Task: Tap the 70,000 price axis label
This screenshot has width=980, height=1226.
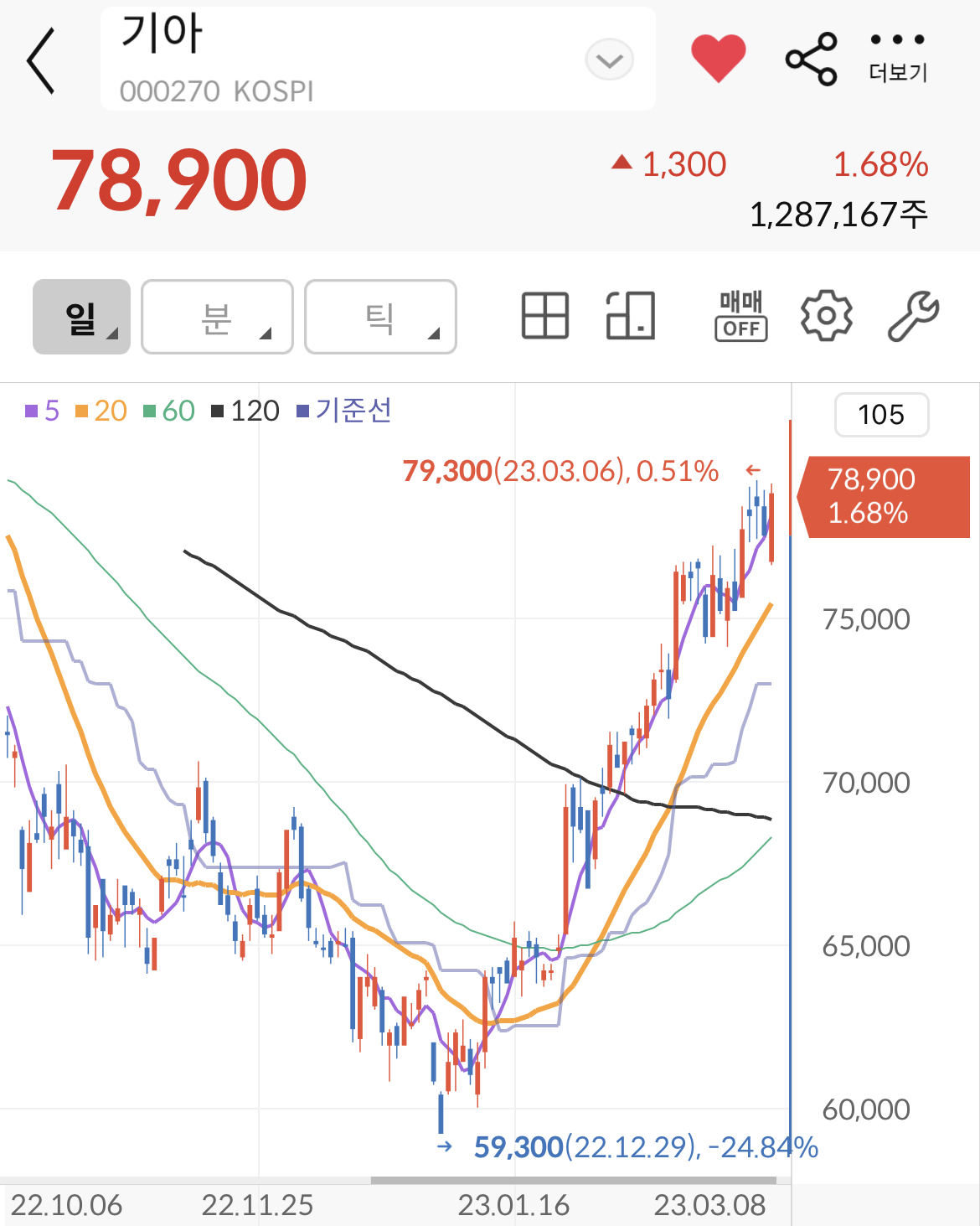Action: pyautogui.click(x=866, y=783)
